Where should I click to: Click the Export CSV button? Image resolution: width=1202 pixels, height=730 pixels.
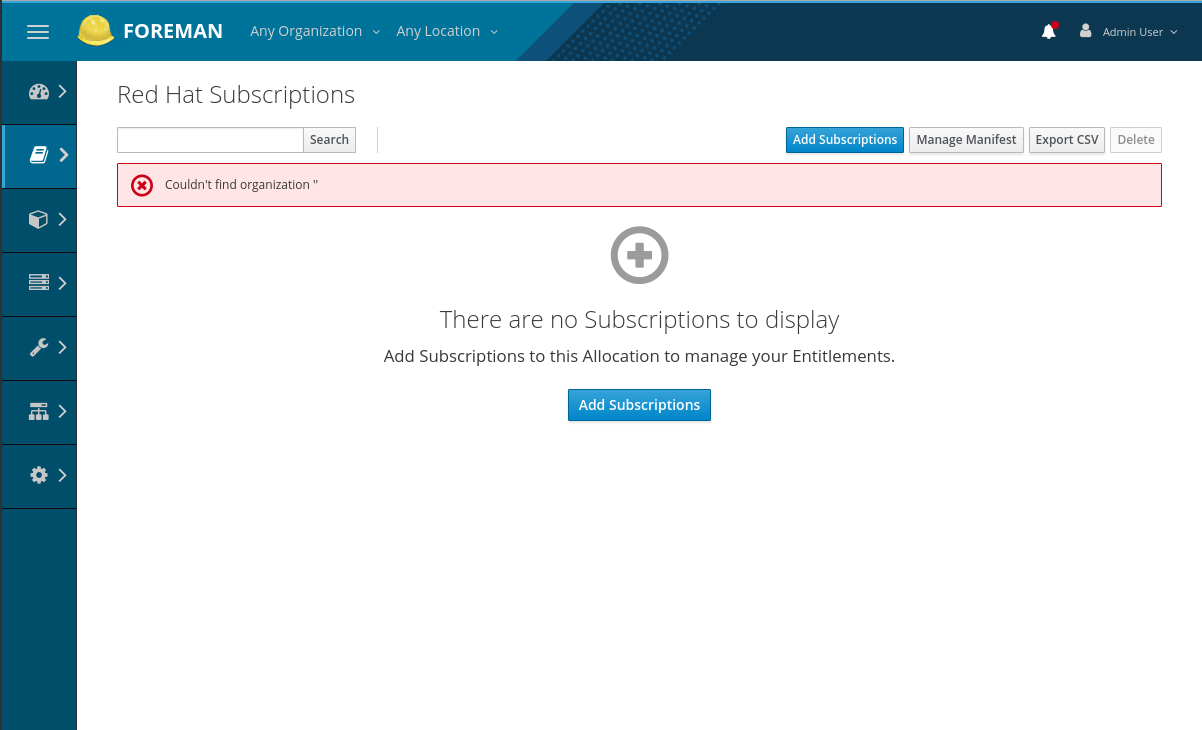pos(1067,140)
